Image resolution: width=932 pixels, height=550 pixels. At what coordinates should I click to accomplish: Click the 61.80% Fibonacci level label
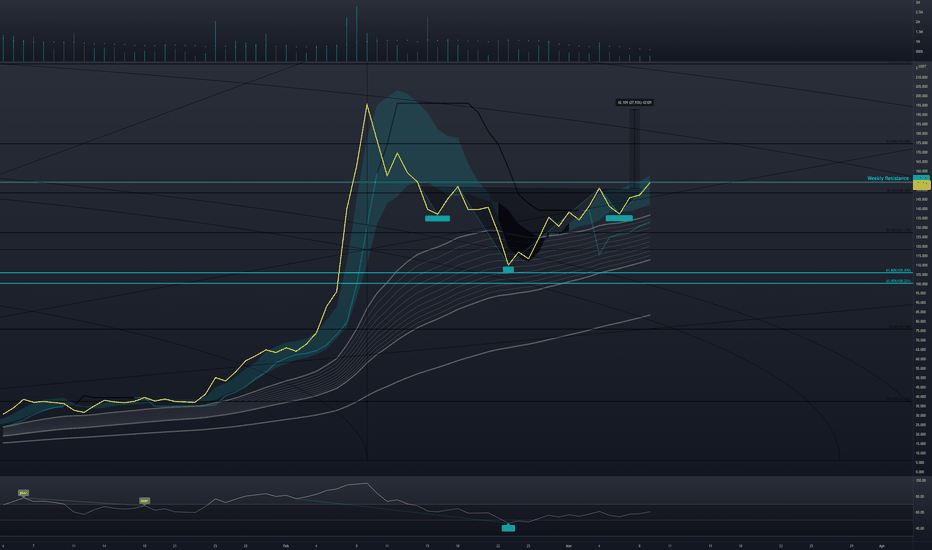(x=898, y=271)
